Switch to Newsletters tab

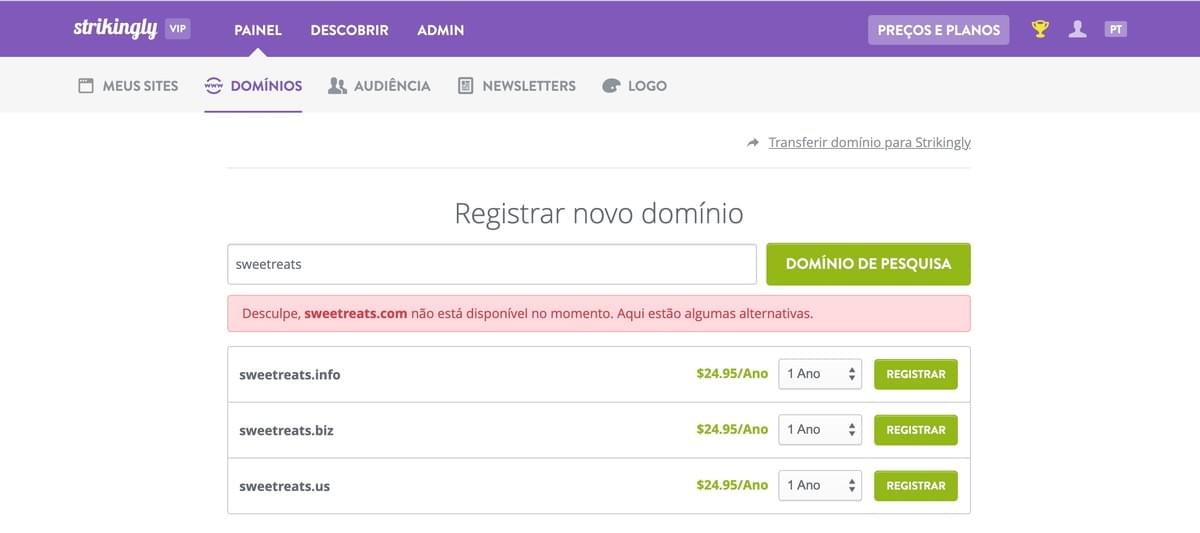[516, 86]
